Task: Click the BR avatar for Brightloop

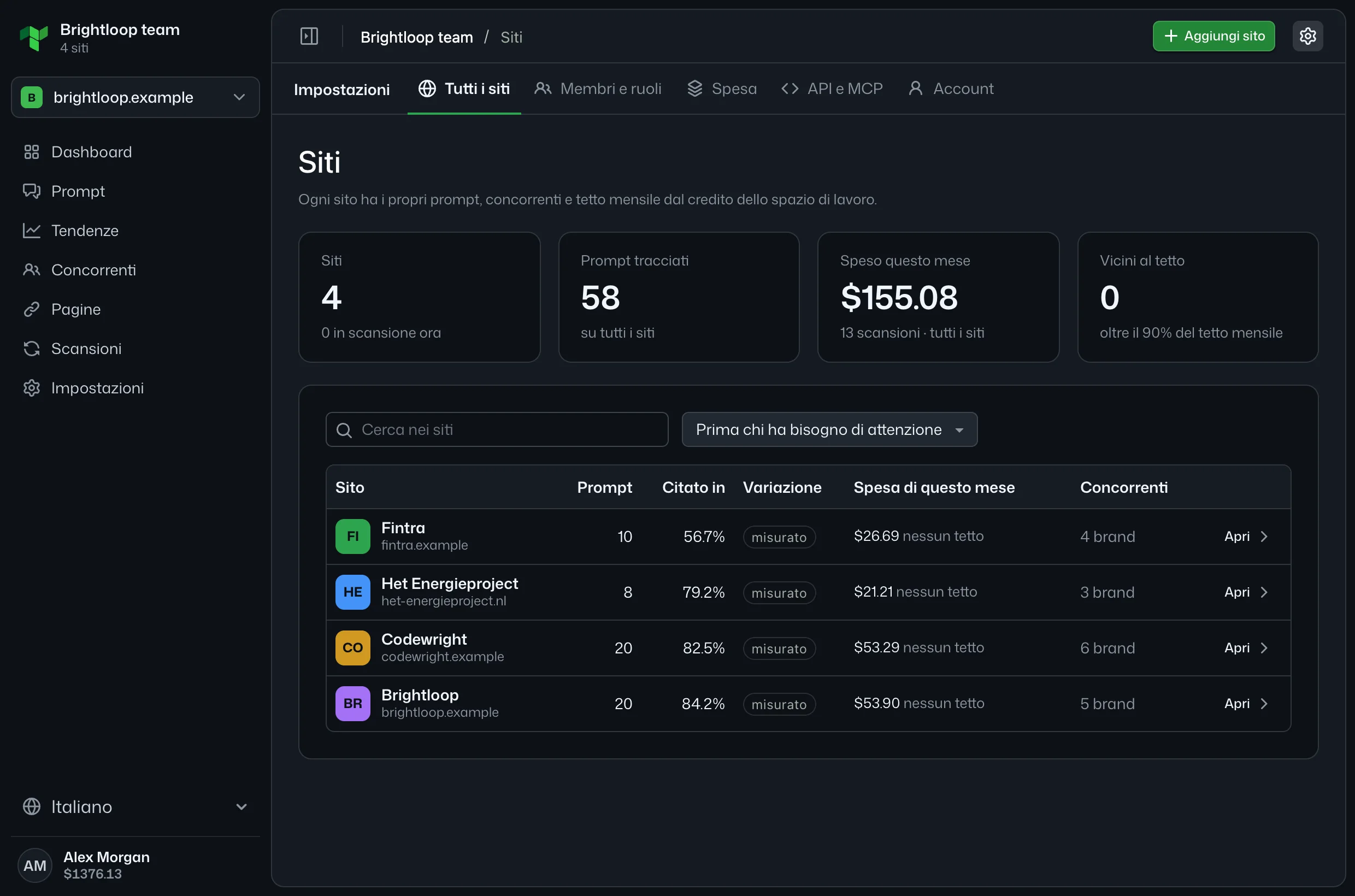Action: (x=352, y=704)
